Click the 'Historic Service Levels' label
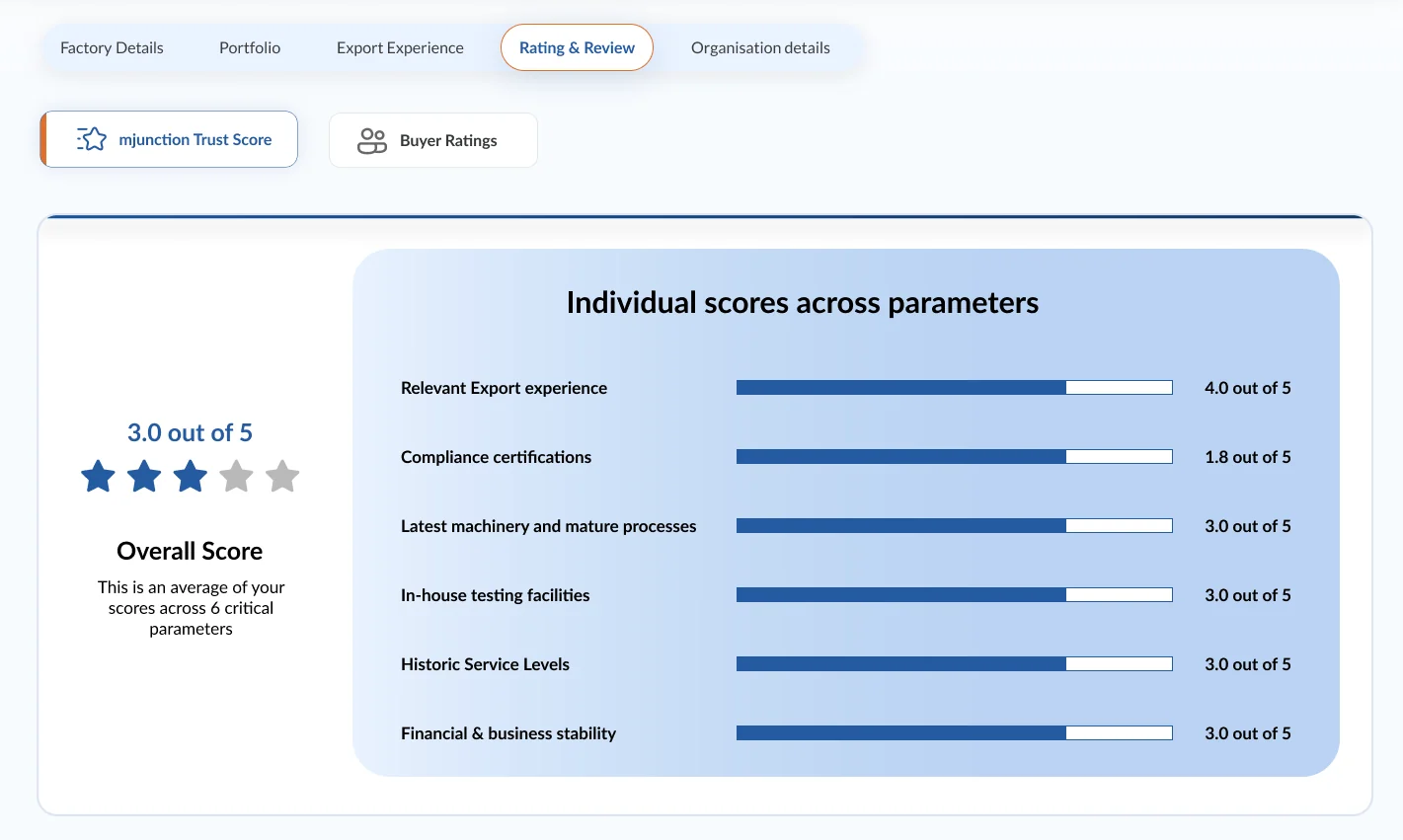 coord(485,664)
